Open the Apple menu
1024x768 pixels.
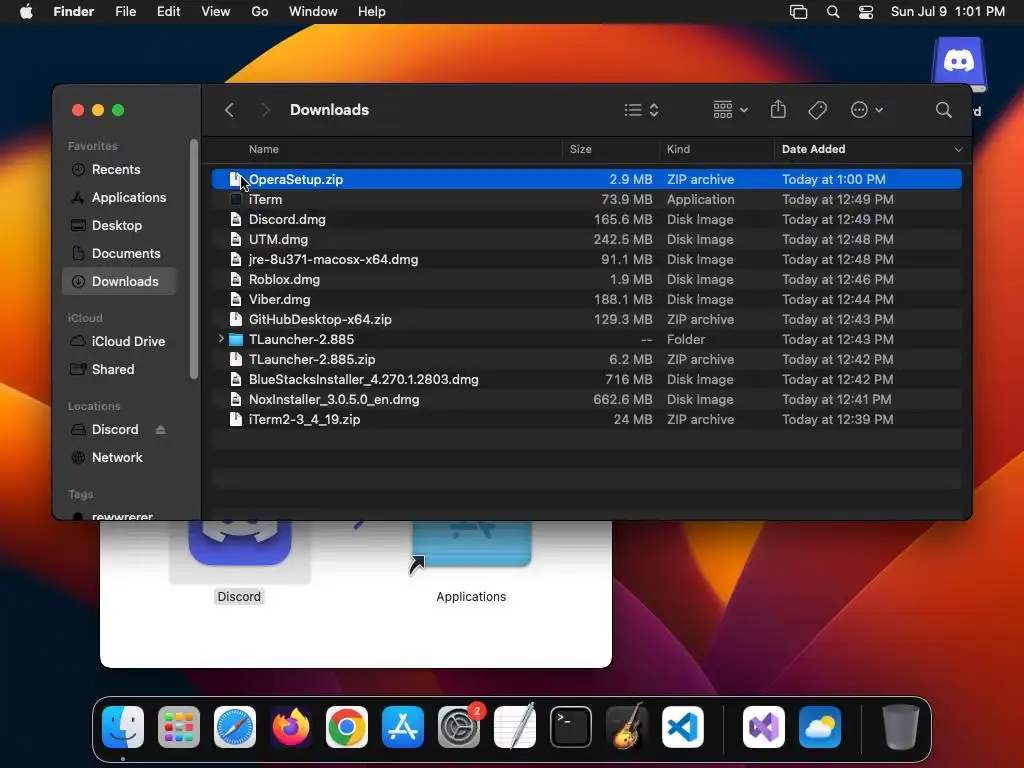pyautogui.click(x=26, y=12)
